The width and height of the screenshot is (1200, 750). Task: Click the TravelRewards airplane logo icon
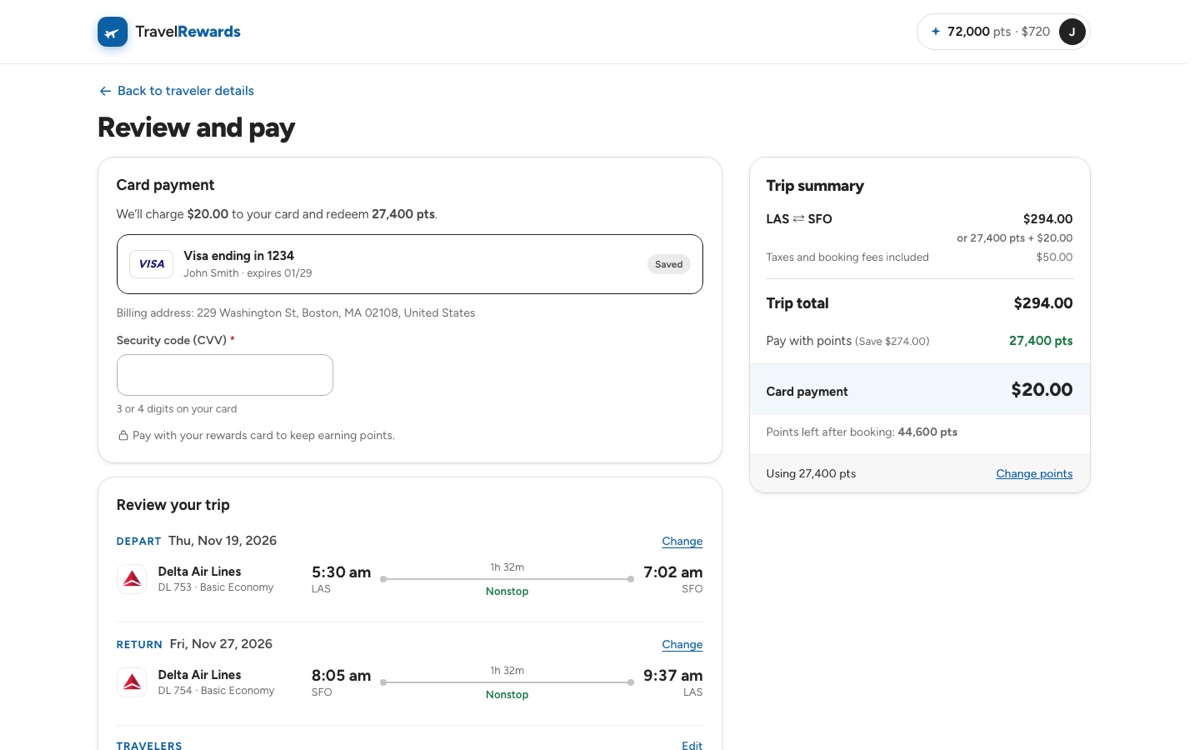pos(113,32)
